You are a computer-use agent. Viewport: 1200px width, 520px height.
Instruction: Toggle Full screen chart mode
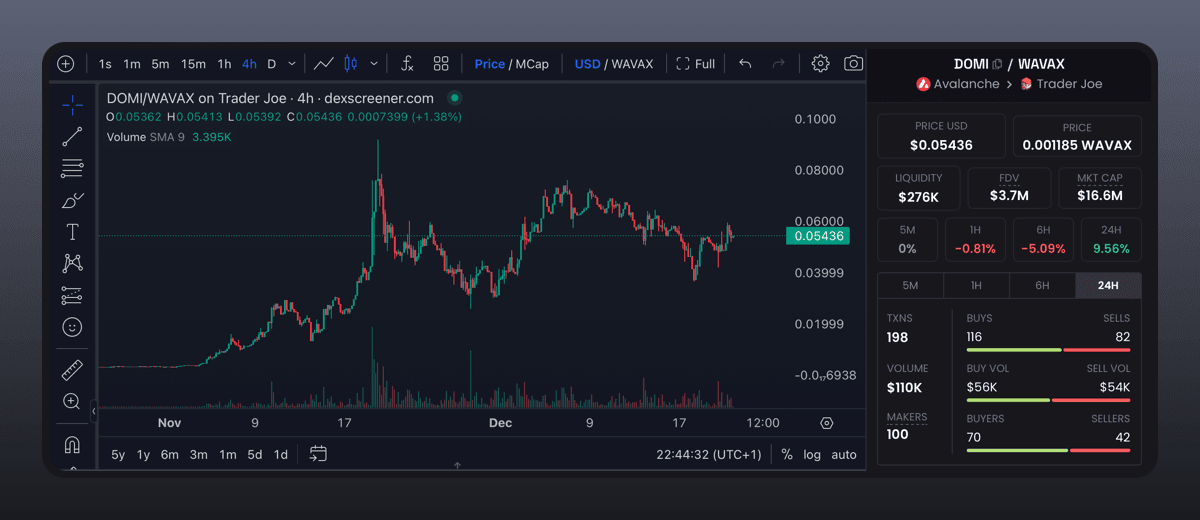point(696,64)
